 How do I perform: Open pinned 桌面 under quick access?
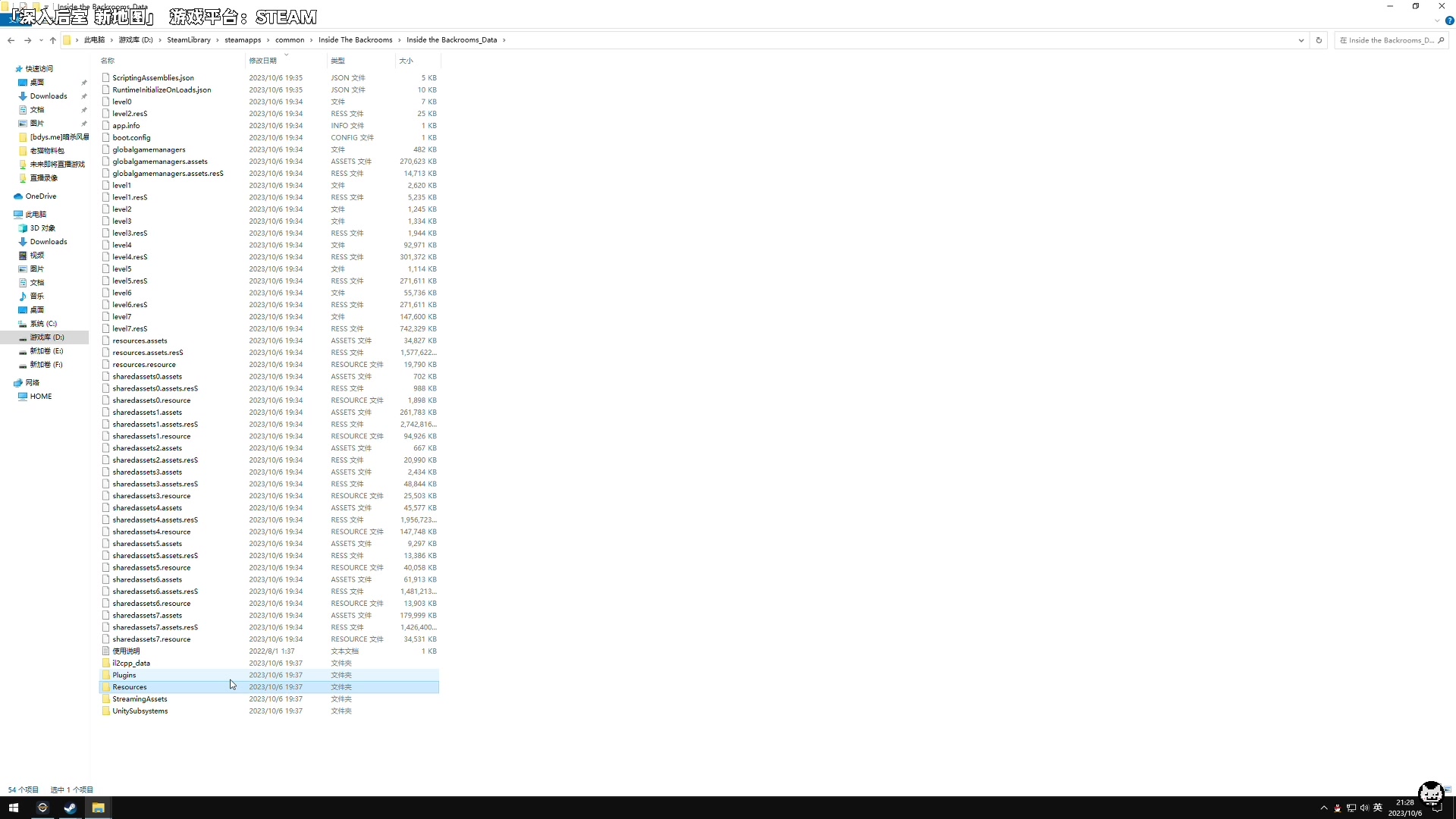click(x=37, y=83)
